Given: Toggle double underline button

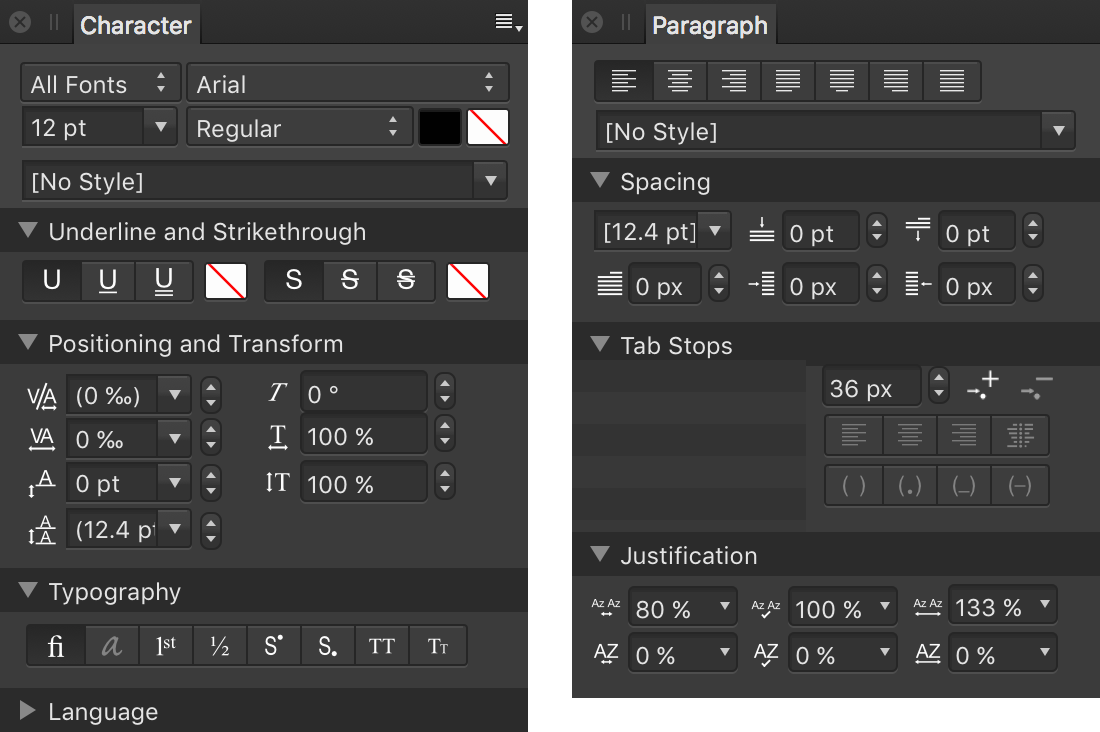Looking at the screenshot, I should (164, 281).
